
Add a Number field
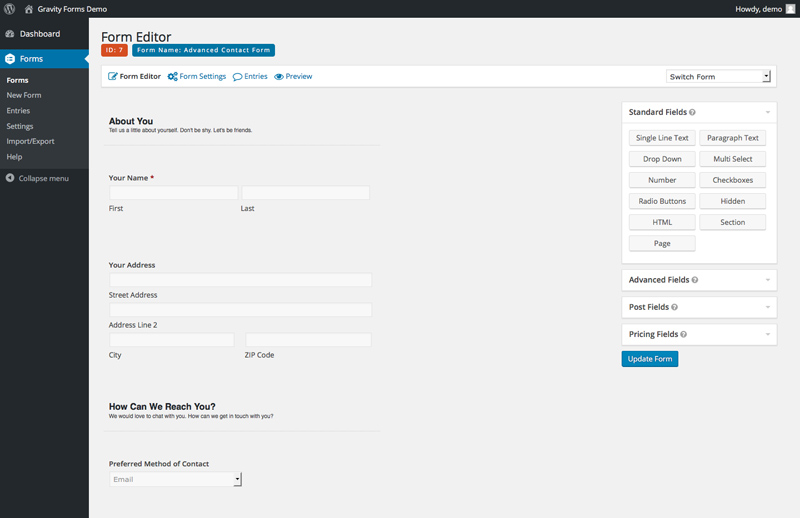pyautogui.click(x=662, y=180)
